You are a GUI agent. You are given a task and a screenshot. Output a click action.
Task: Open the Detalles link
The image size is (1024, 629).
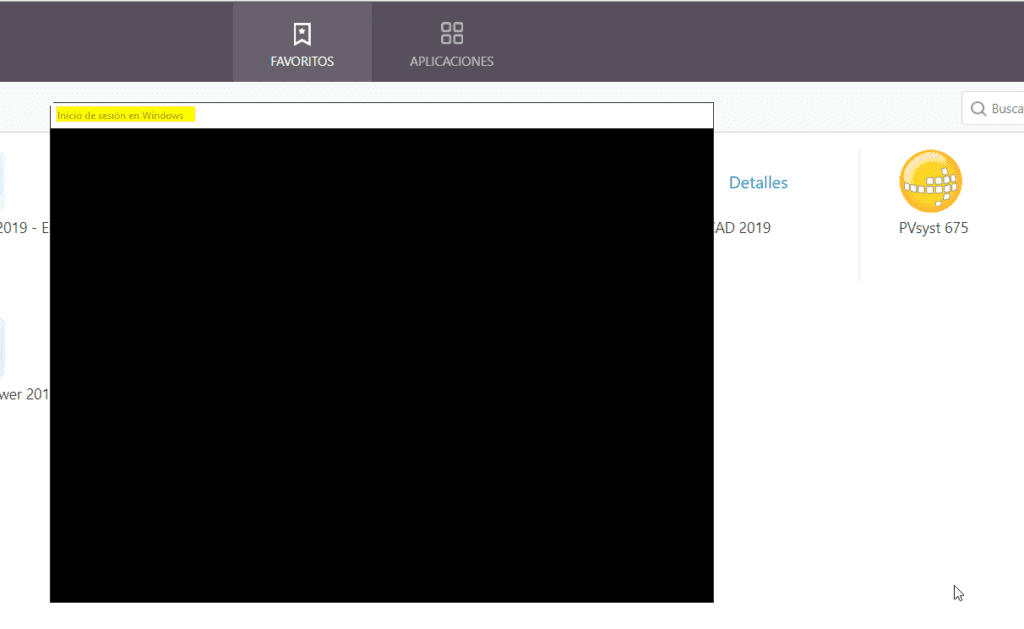pos(758,182)
